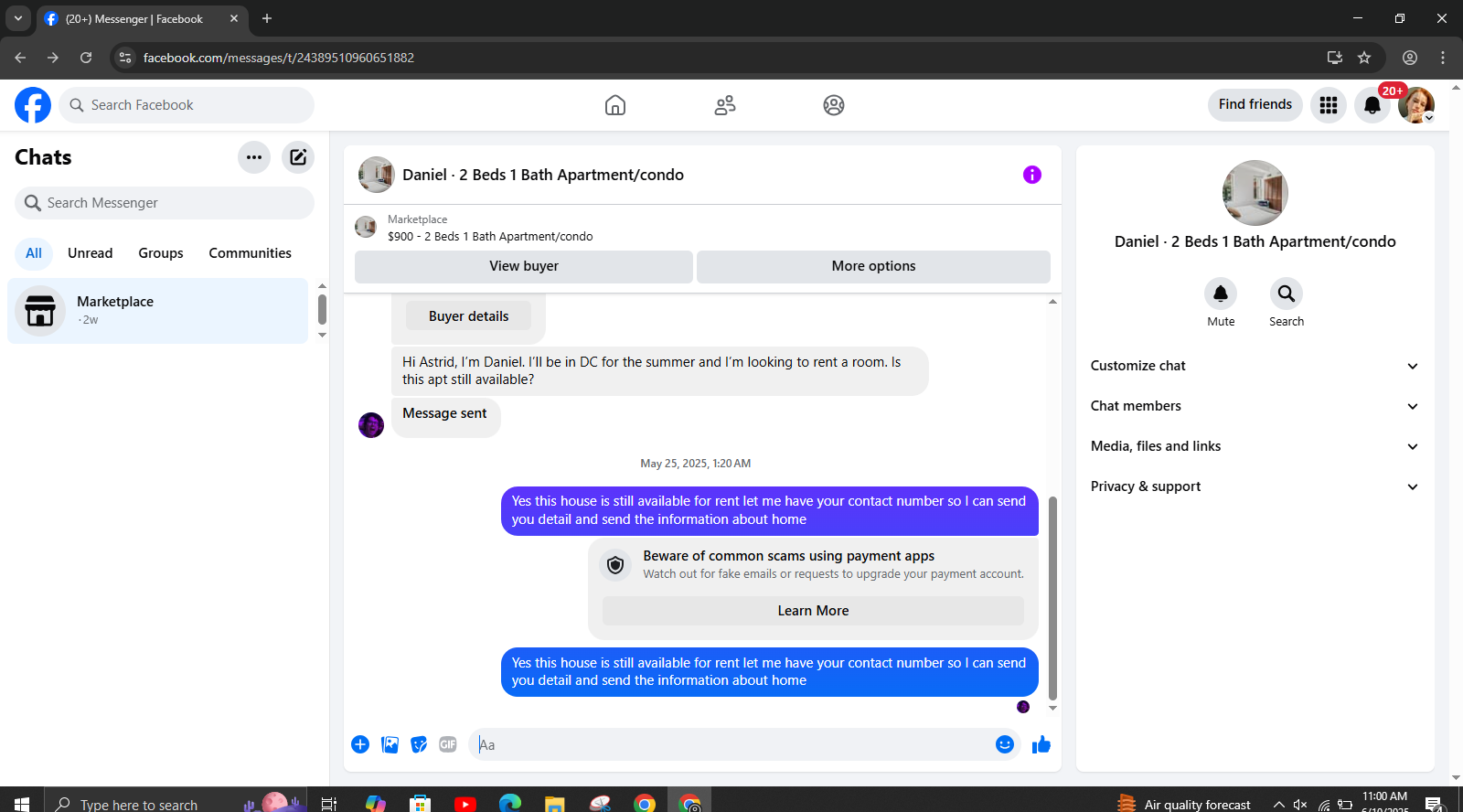1463x812 pixels.
Task: Open Chrome tab search dropdown
Action: coord(17,18)
